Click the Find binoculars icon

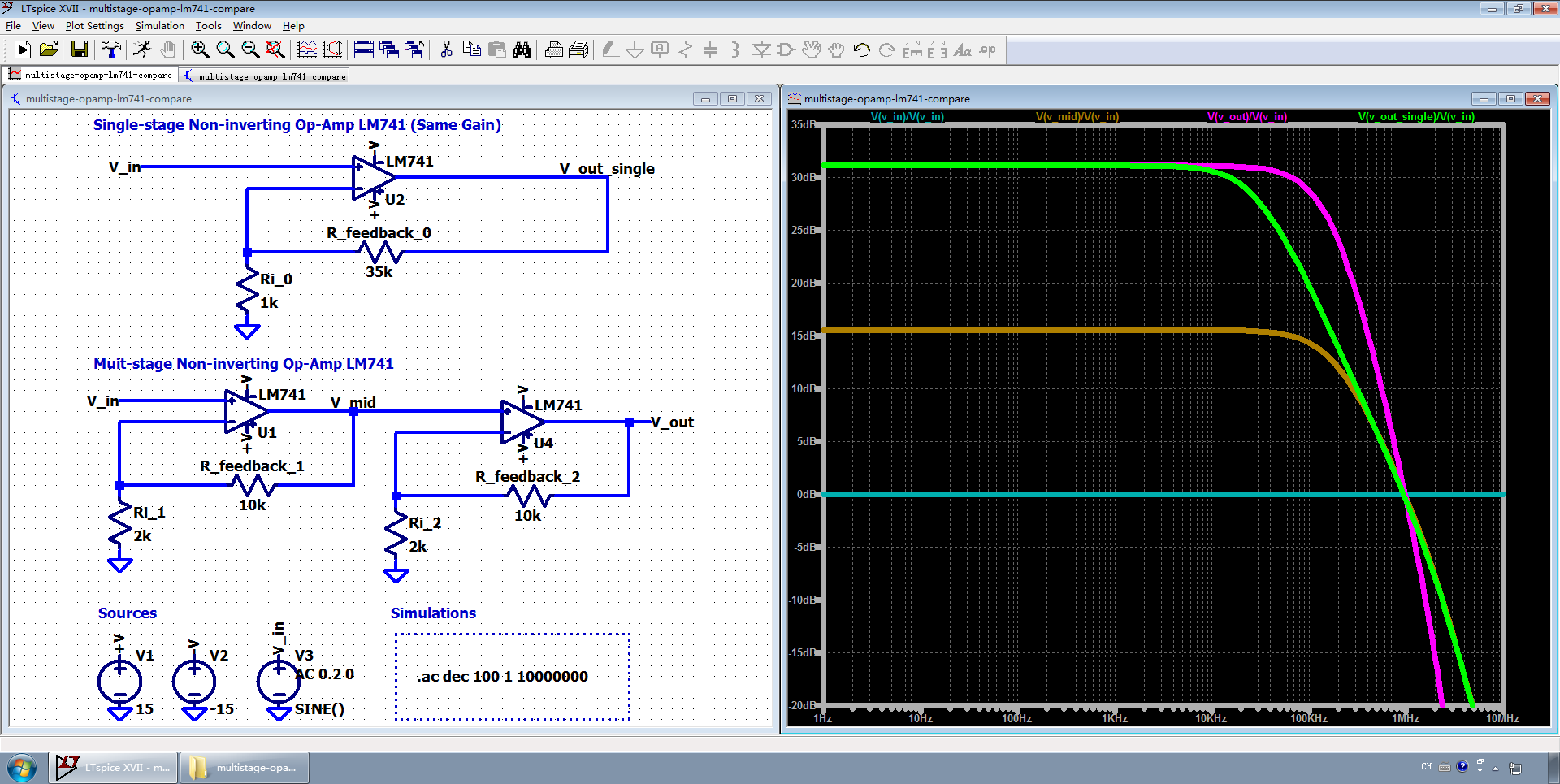(x=522, y=50)
